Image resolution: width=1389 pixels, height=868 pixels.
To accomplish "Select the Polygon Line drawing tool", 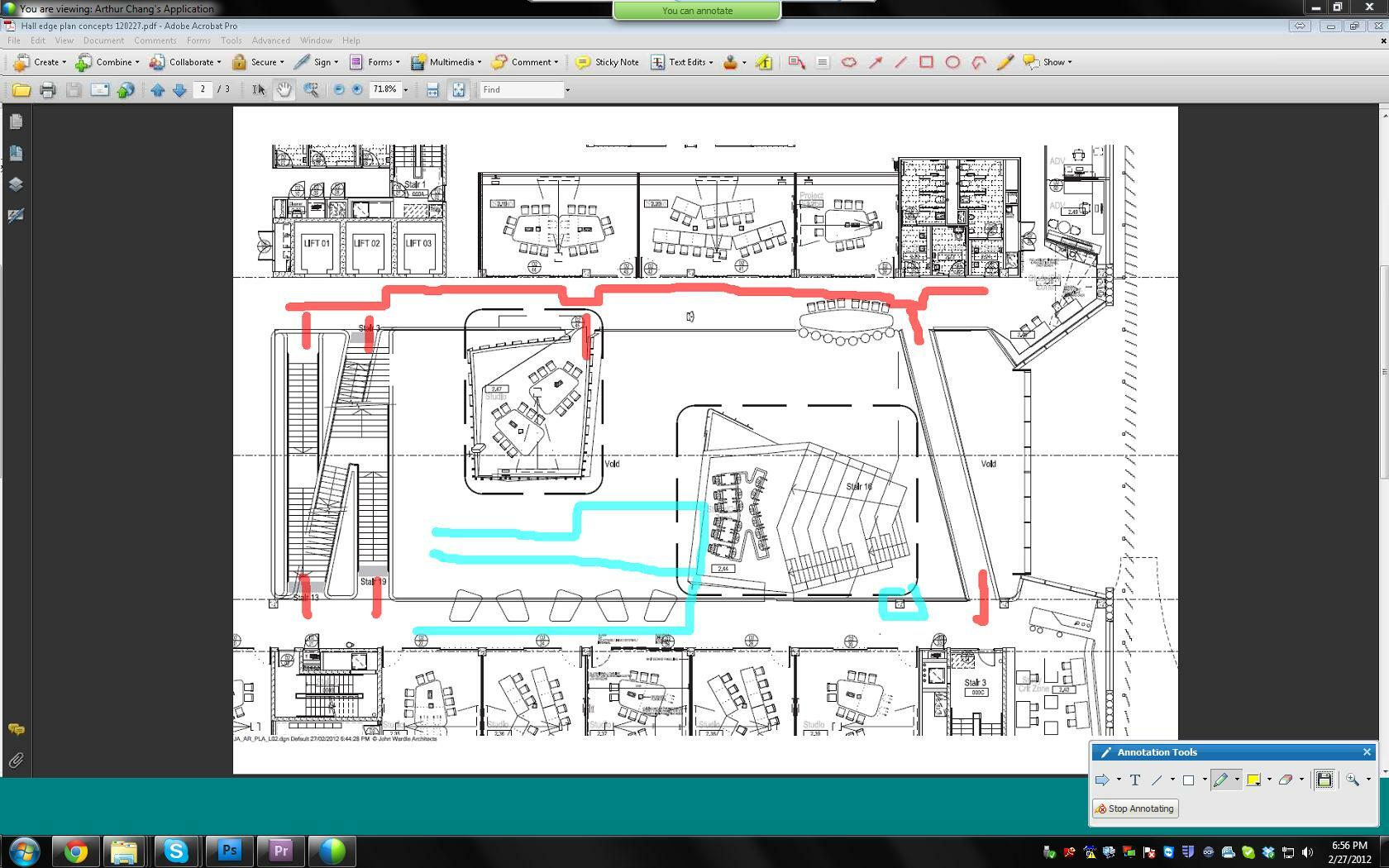I will point(979,62).
